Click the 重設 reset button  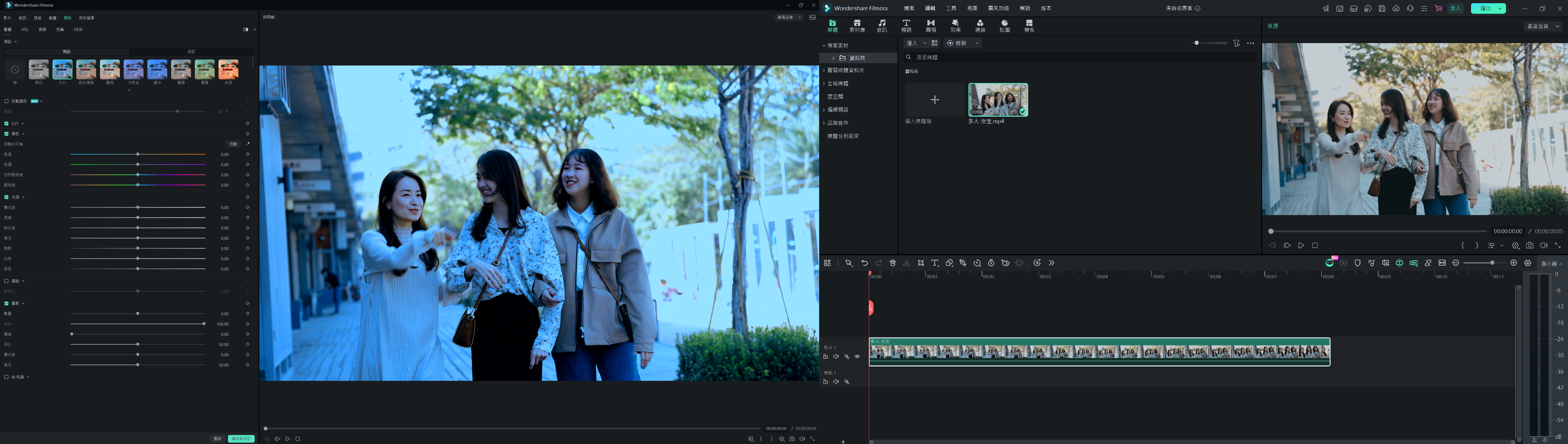pyautogui.click(x=217, y=438)
